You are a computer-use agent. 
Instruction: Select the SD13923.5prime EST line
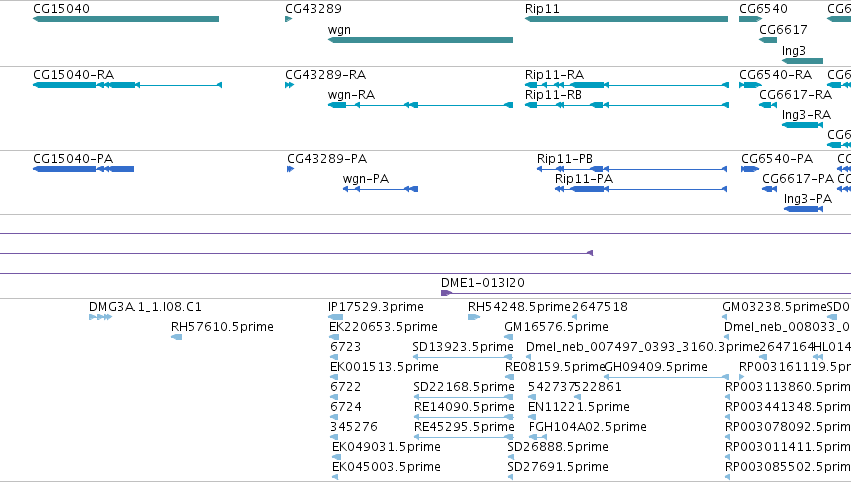463,357
